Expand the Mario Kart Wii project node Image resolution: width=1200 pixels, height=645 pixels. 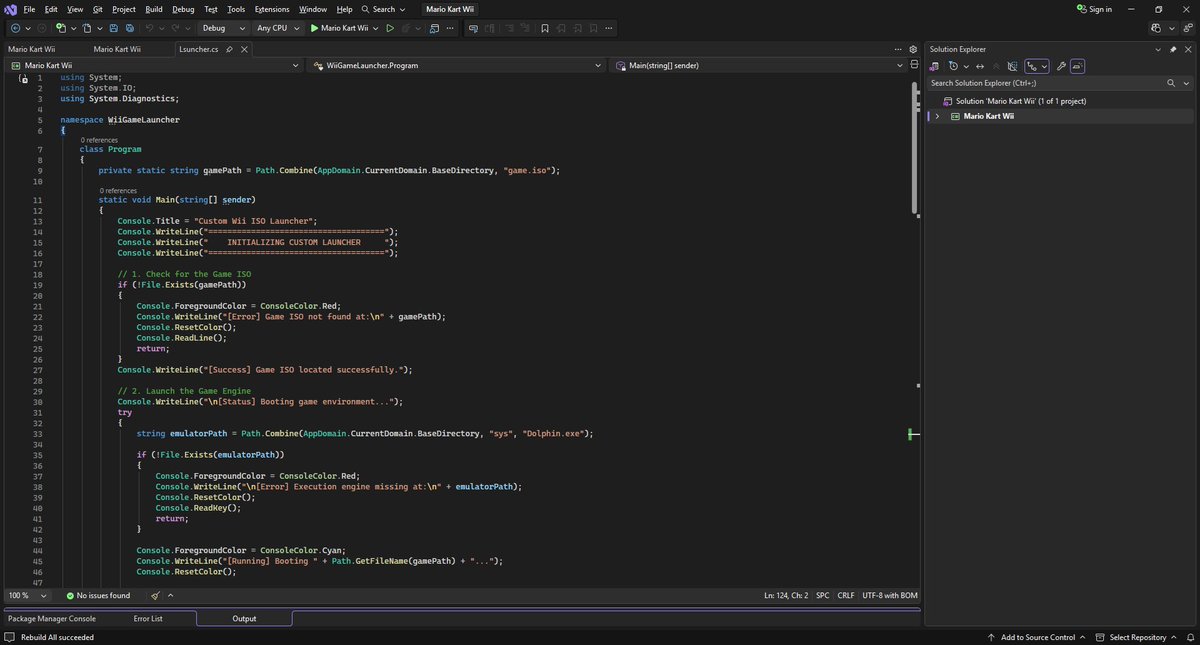pos(937,116)
